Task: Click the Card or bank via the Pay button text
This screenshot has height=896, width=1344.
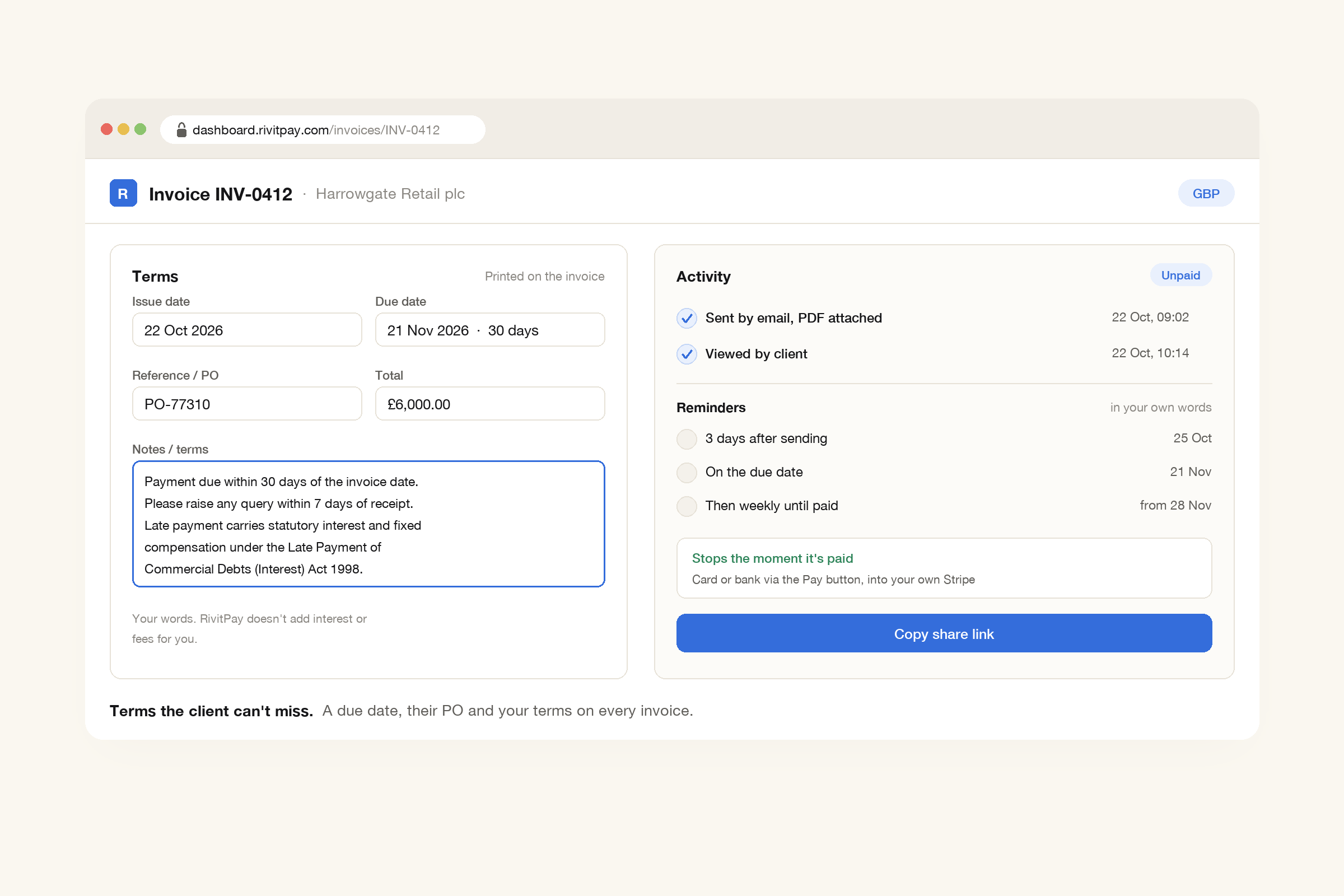Action: point(833,580)
